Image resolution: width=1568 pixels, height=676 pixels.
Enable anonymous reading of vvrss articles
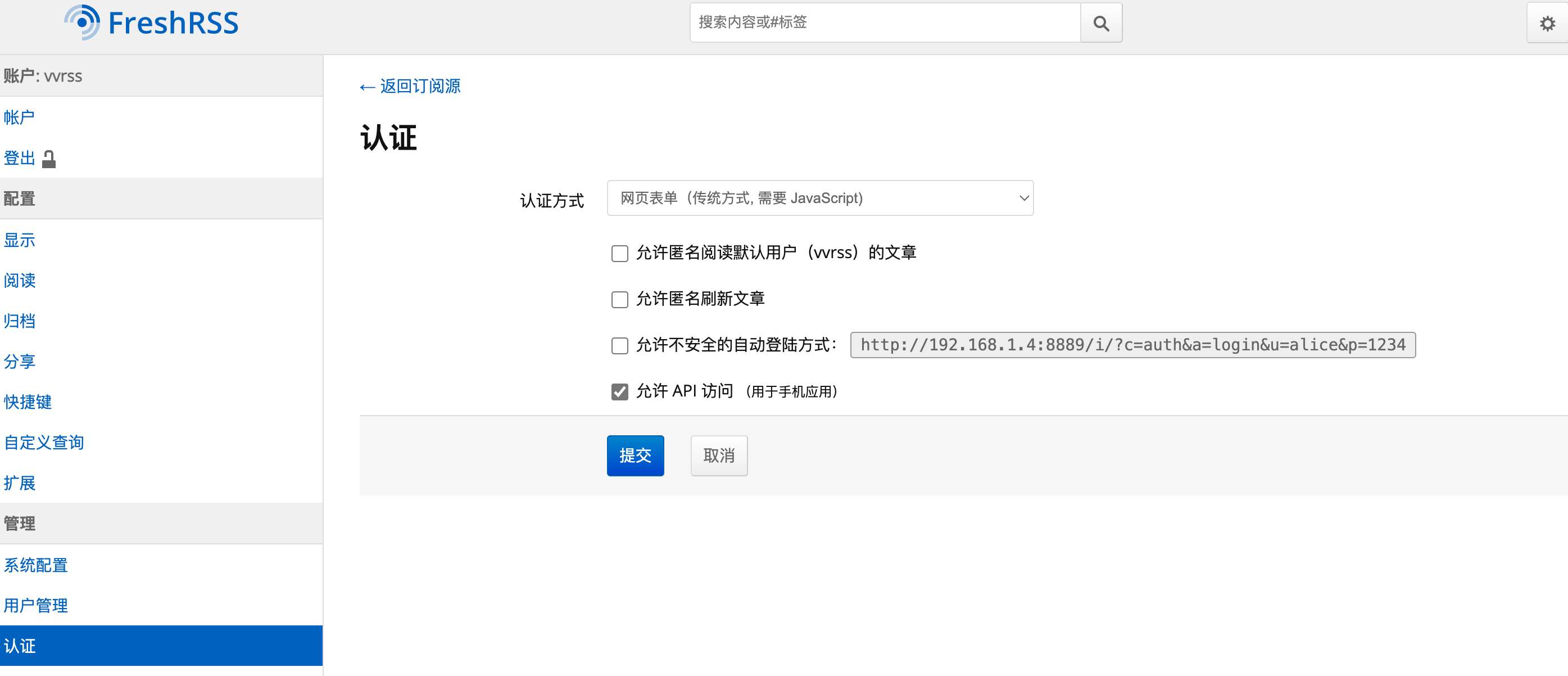(x=619, y=253)
